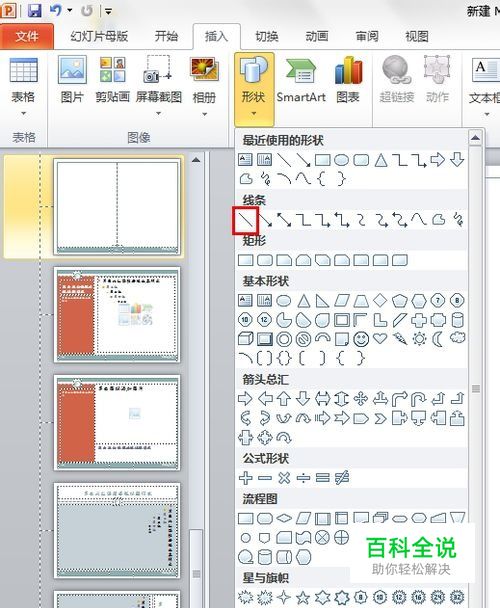Select the Multiply sign under 公式形状
The image size is (500, 608).
pyautogui.click(x=284, y=478)
